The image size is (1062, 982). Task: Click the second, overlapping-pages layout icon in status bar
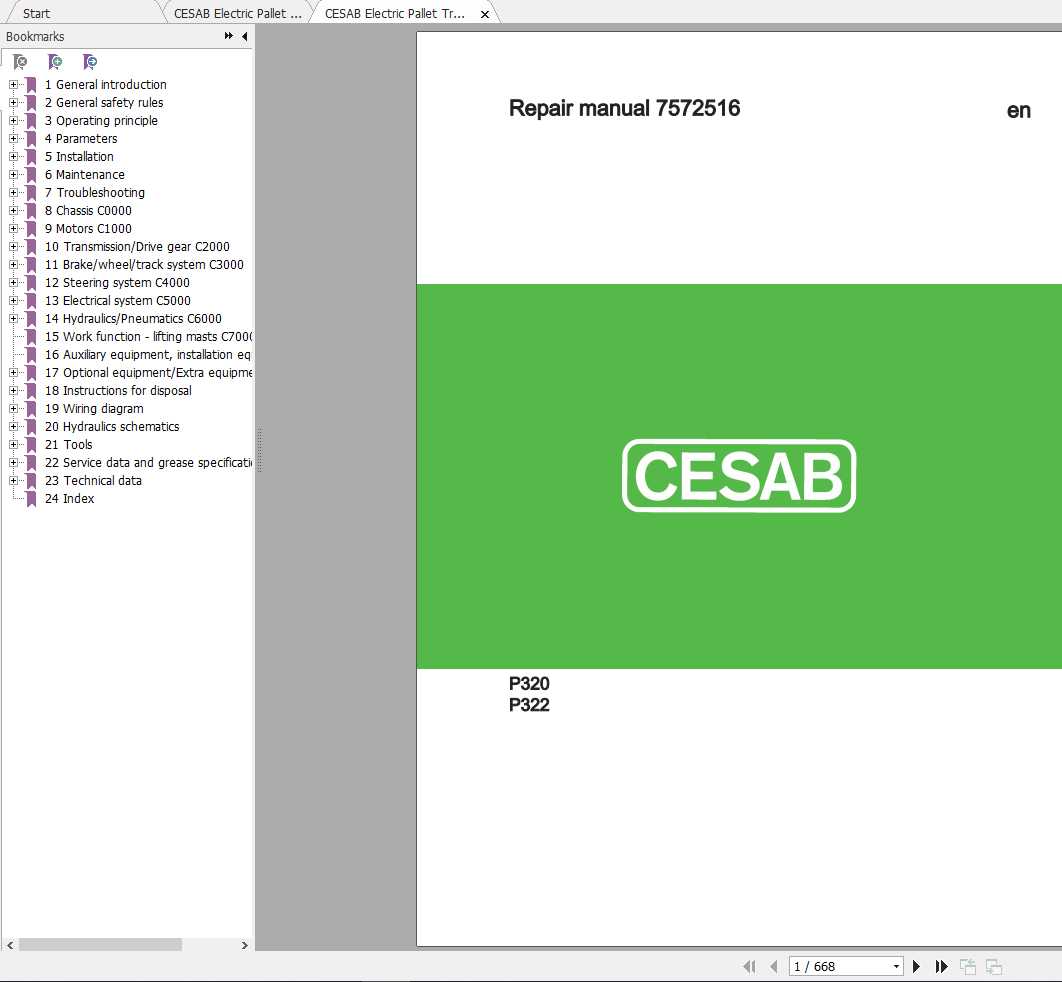(x=994, y=966)
